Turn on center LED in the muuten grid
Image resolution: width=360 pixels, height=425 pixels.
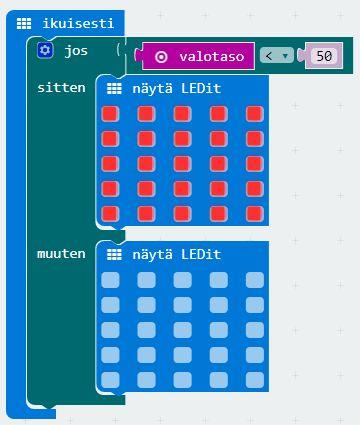[x=182, y=330]
